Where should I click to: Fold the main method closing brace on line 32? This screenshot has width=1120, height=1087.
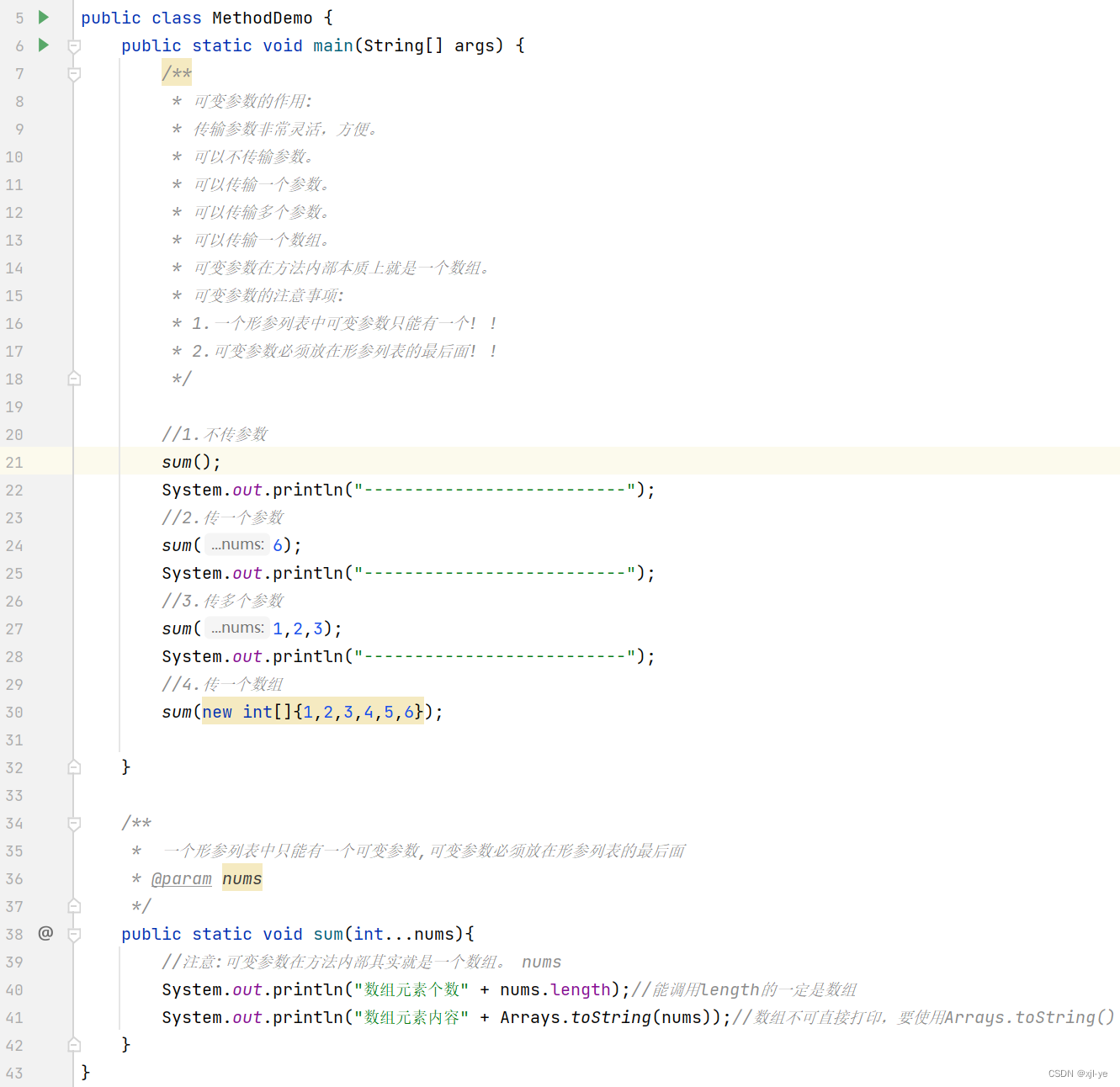pyautogui.click(x=74, y=767)
